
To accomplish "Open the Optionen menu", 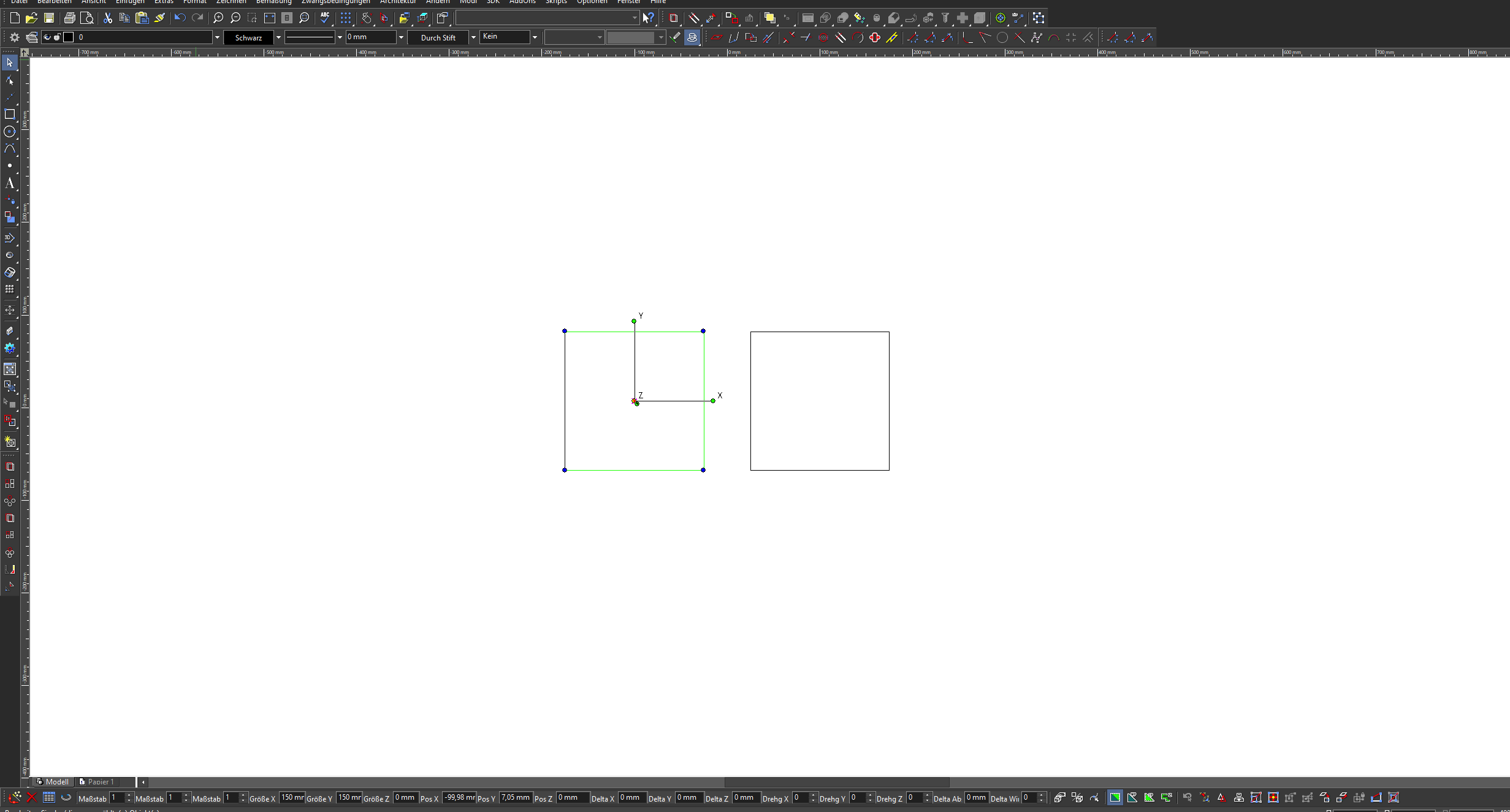I will [592, 2].
